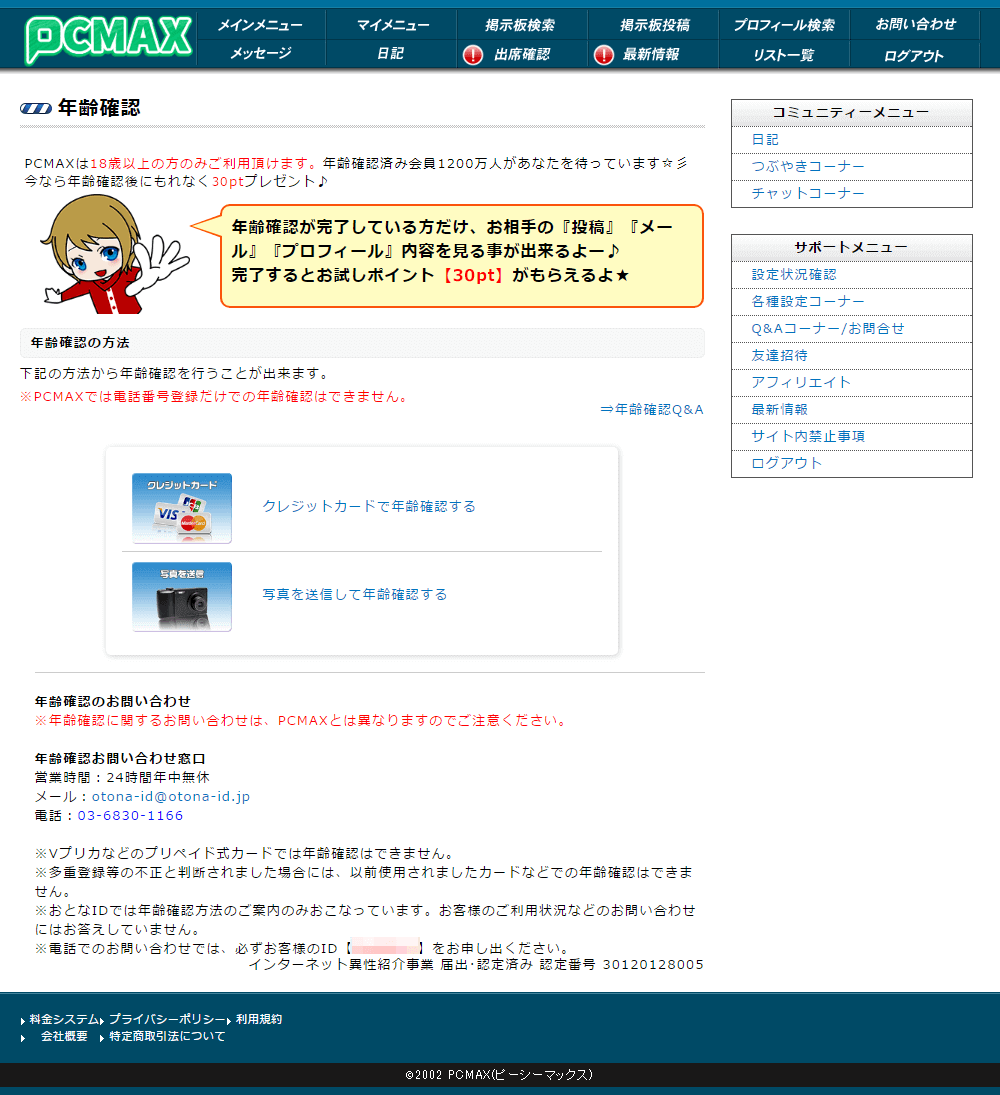Click the コミュニティーメニュー sidebar header

(x=851, y=113)
